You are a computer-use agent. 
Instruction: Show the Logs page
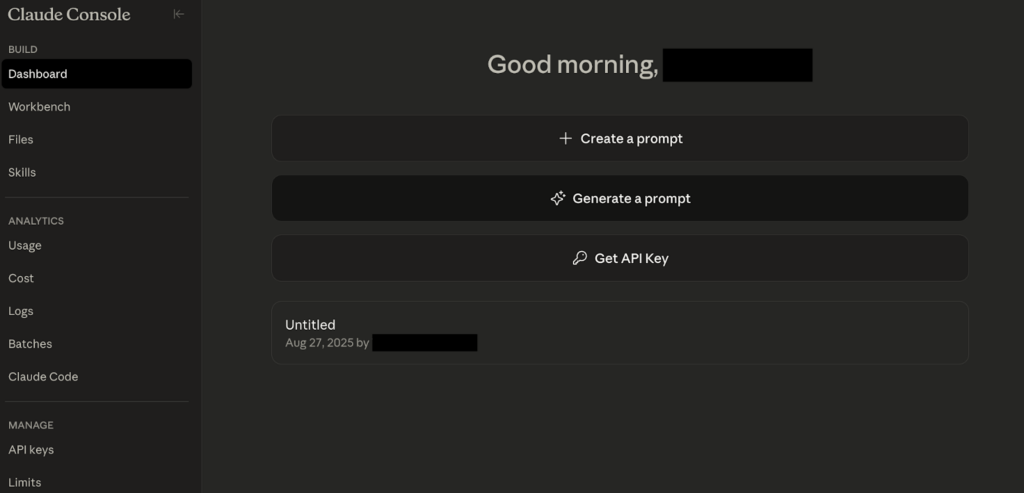[x=21, y=311]
